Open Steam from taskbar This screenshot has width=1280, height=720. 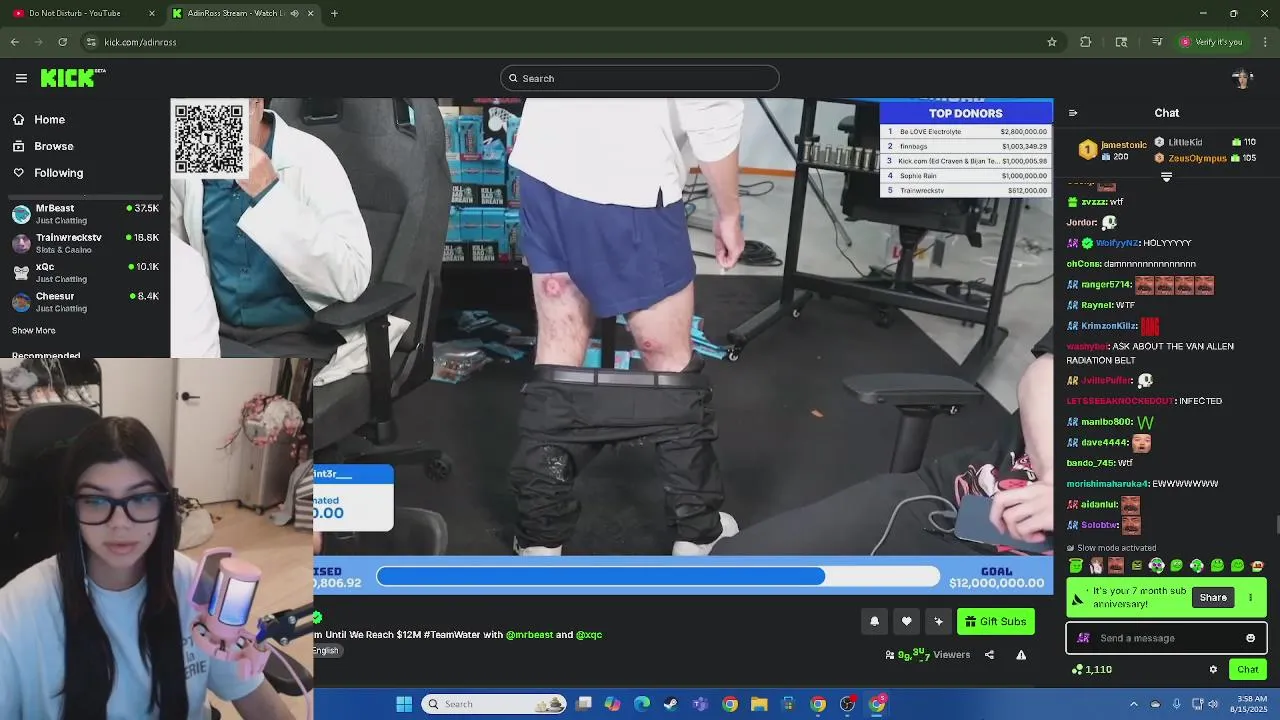tap(671, 704)
